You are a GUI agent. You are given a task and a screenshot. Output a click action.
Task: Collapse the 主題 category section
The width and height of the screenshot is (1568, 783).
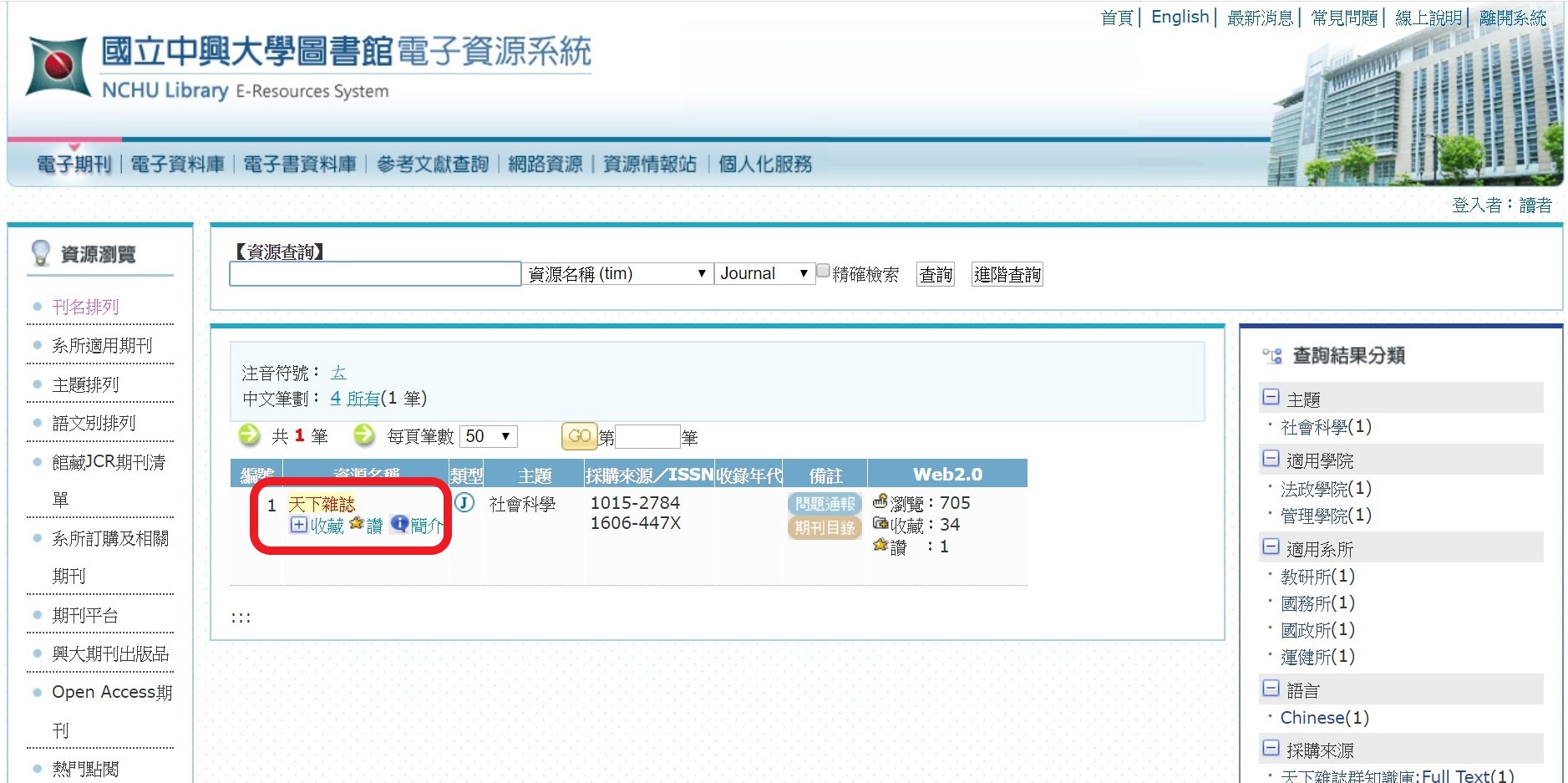1271,398
